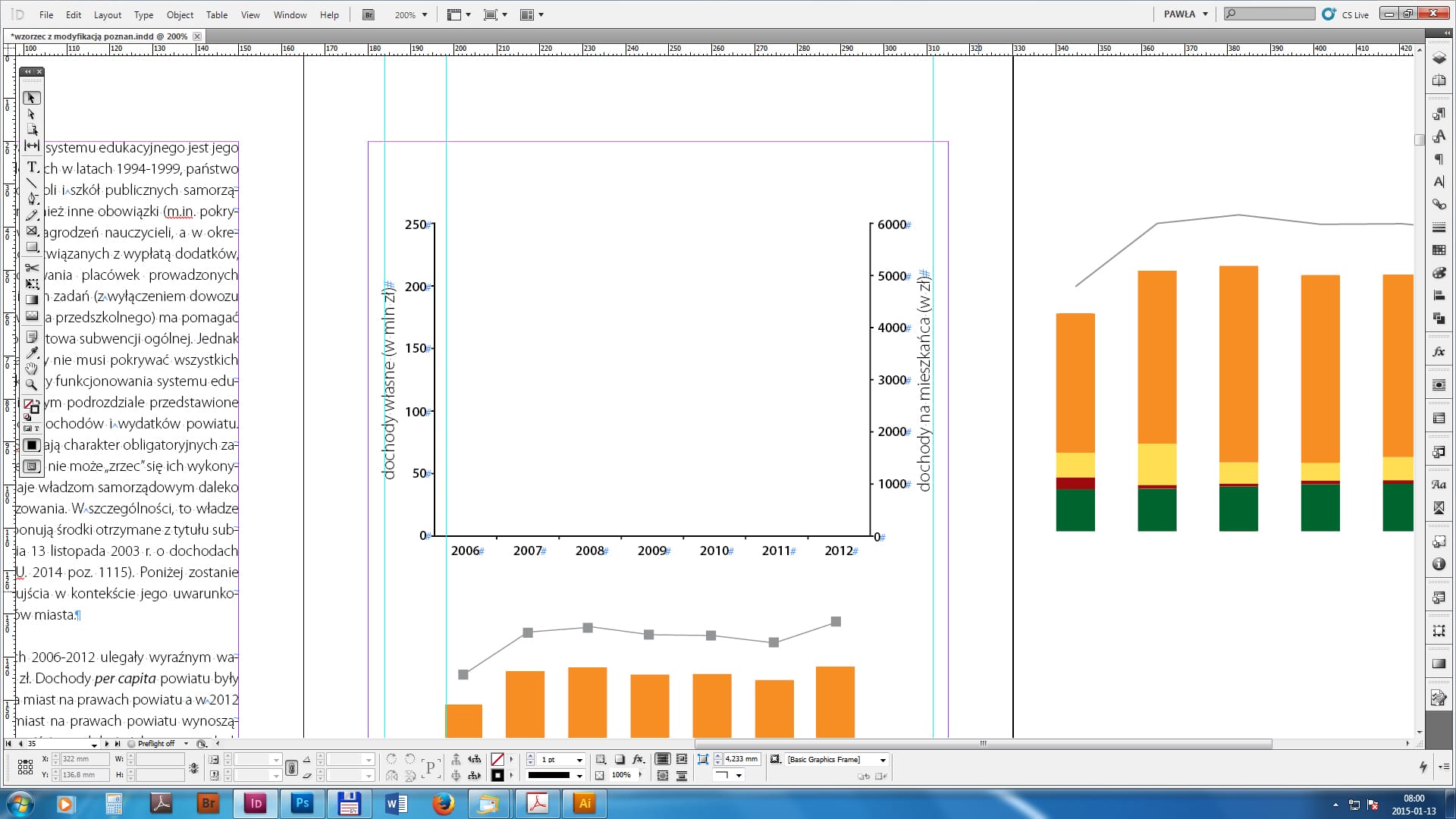The image size is (1456, 819).
Task: Open the Object menu
Action: coord(180,14)
